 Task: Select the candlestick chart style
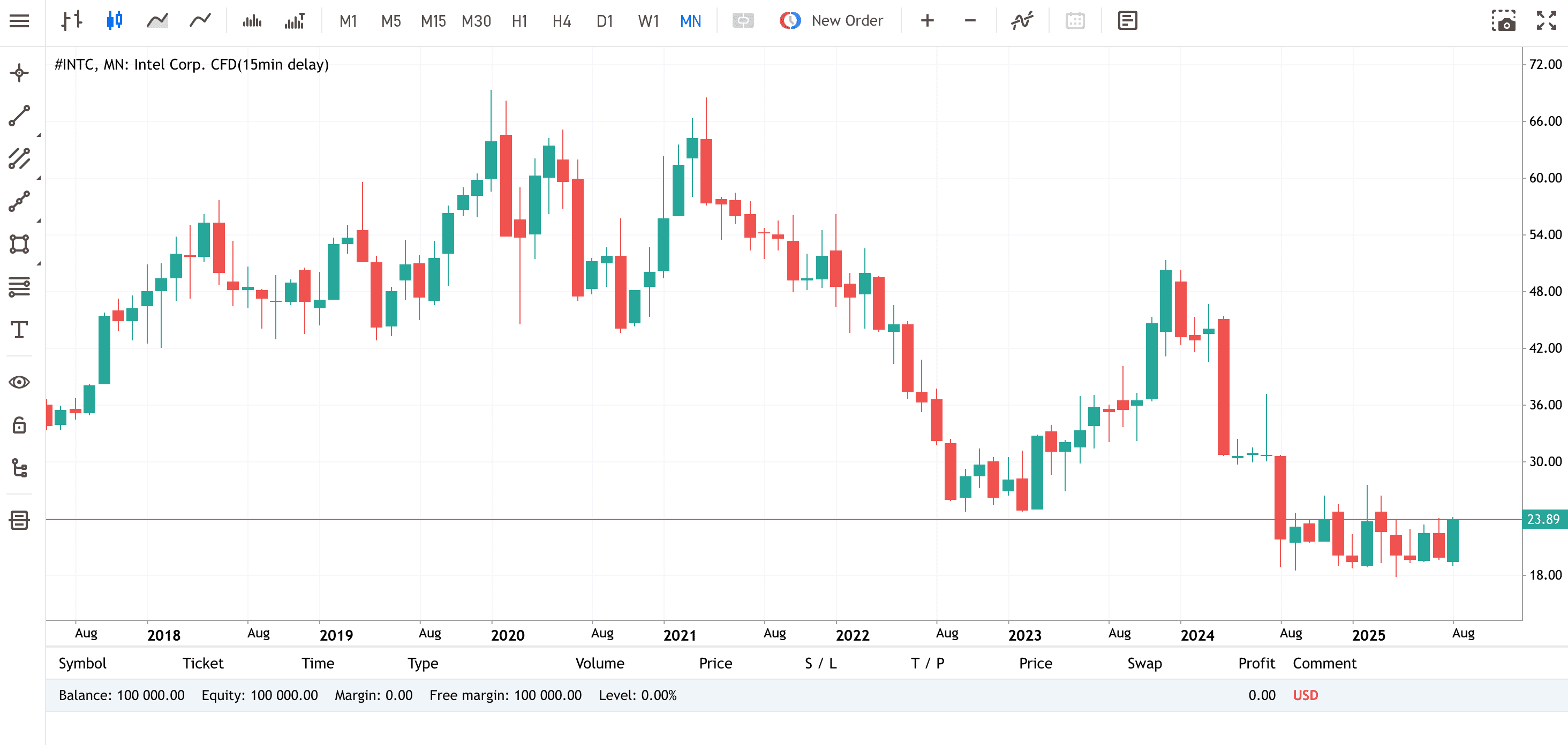[x=115, y=21]
